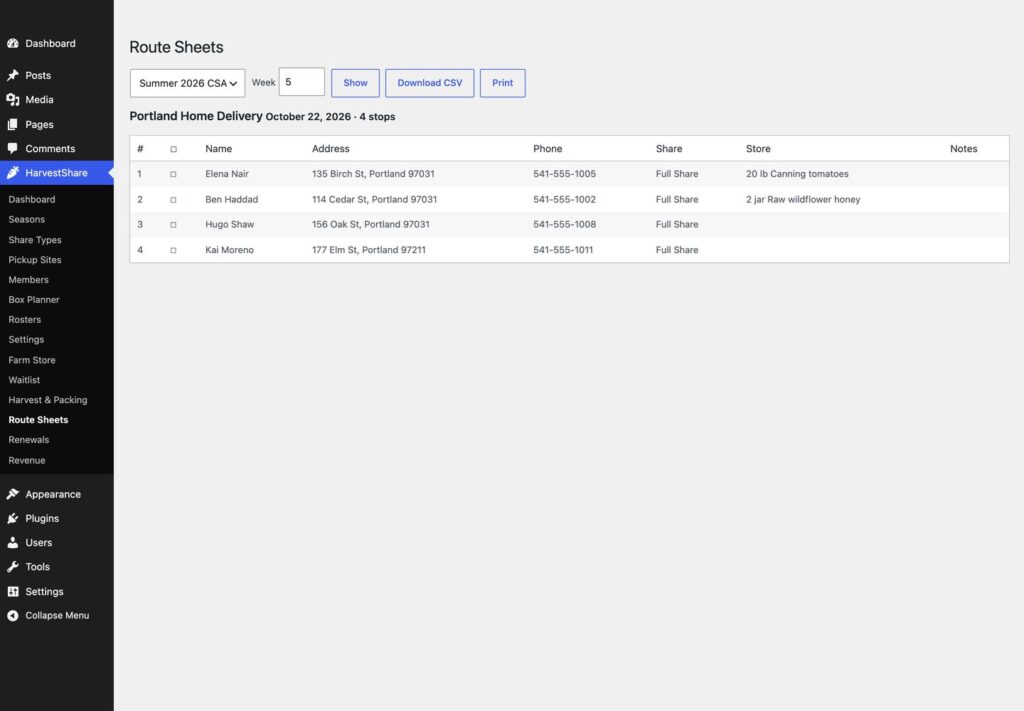Open Waitlist submenu item

[24, 379]
